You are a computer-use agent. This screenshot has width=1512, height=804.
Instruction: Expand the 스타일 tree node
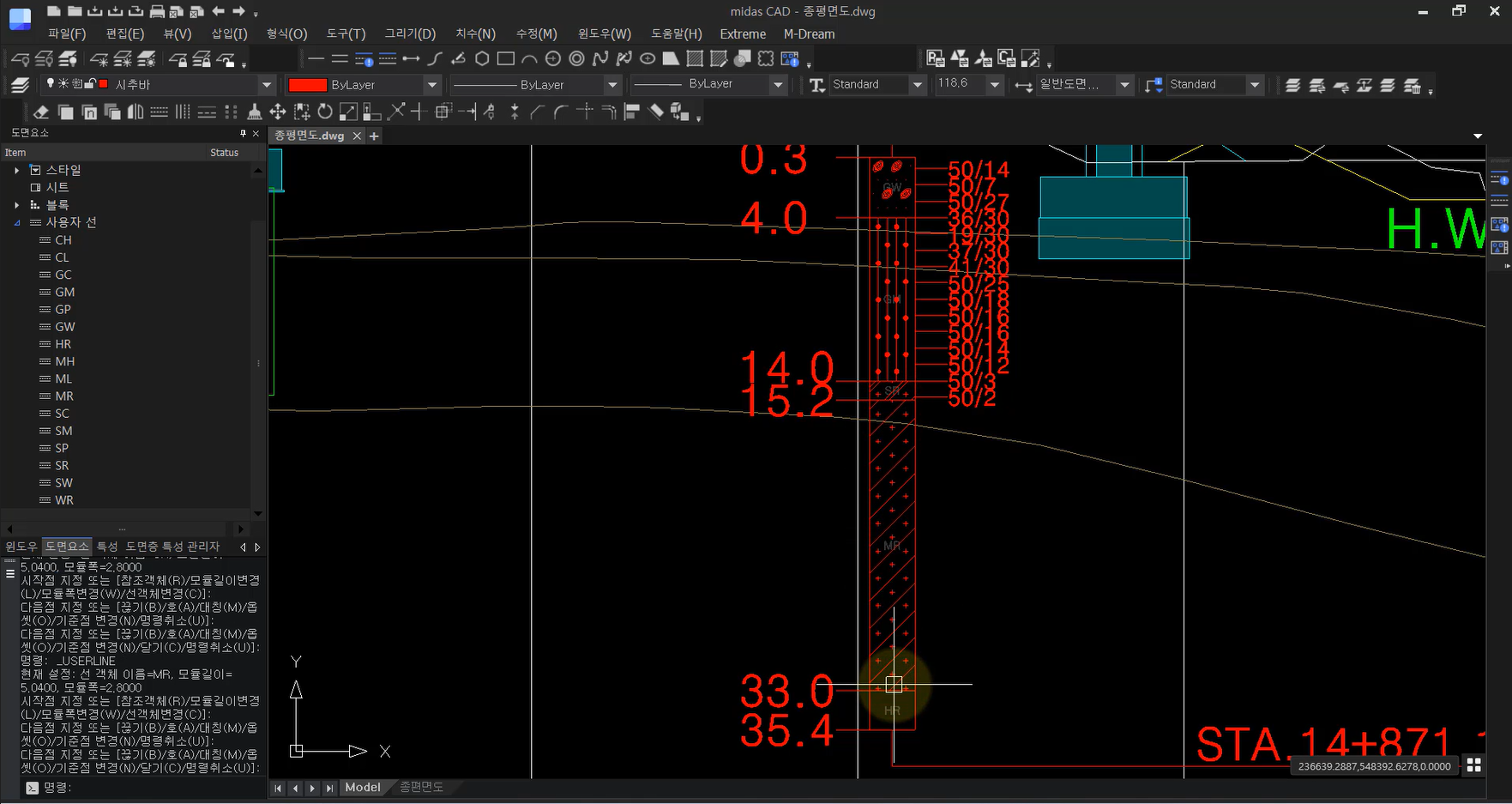click(x=16, y=170)
